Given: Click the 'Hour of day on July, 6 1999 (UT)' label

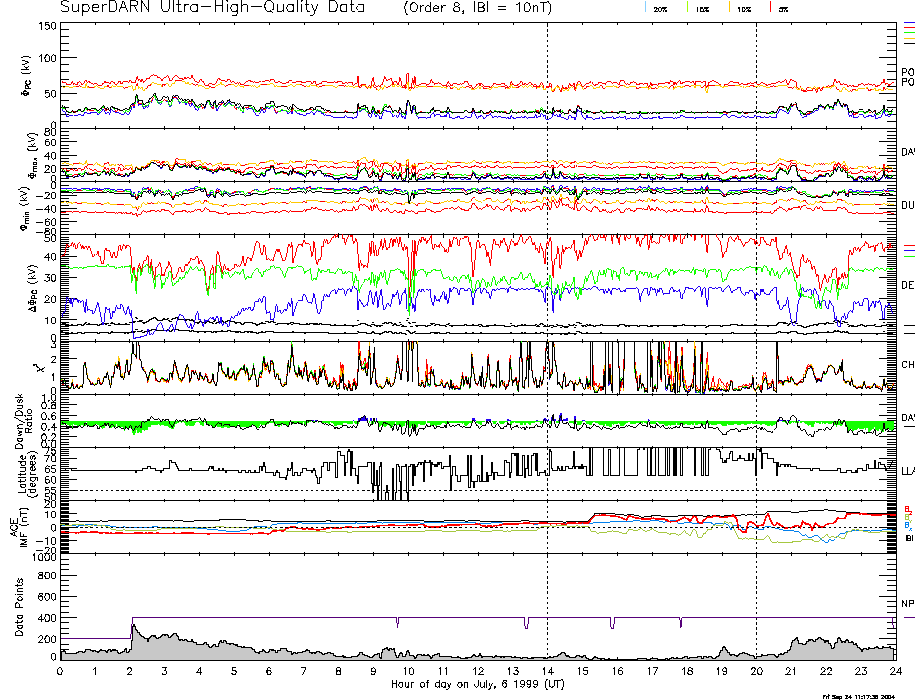Looking at the screenshot, I should pyautogui.click(x=477, y=684).
